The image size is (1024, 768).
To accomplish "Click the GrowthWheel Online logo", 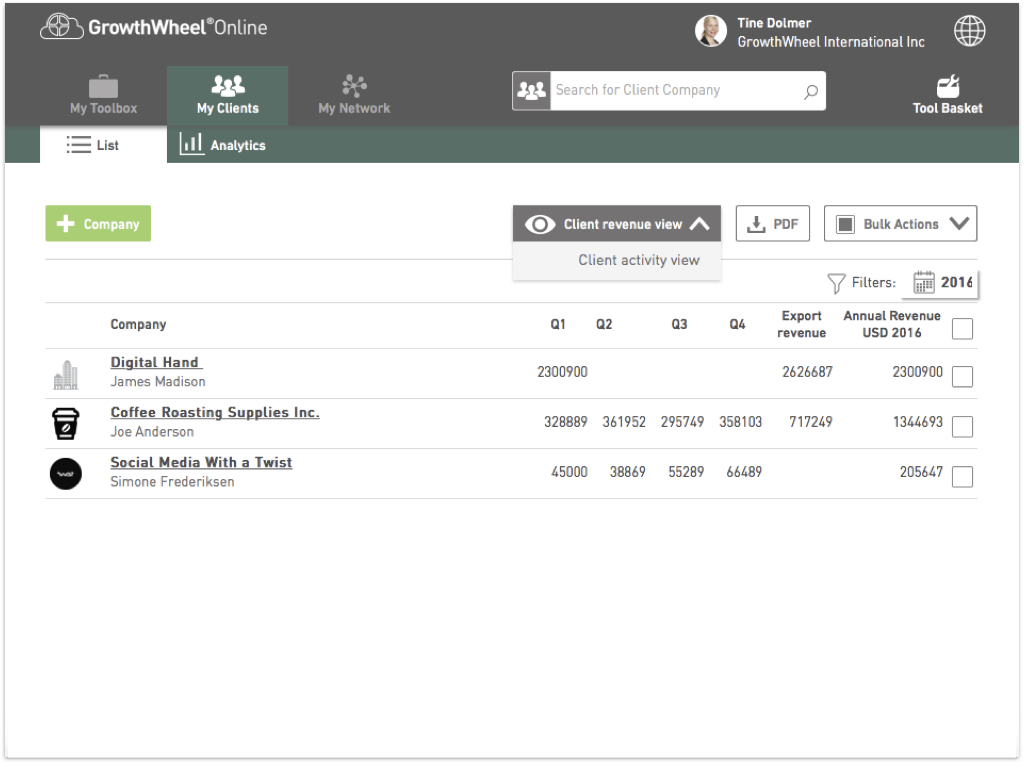I will 153,27.
